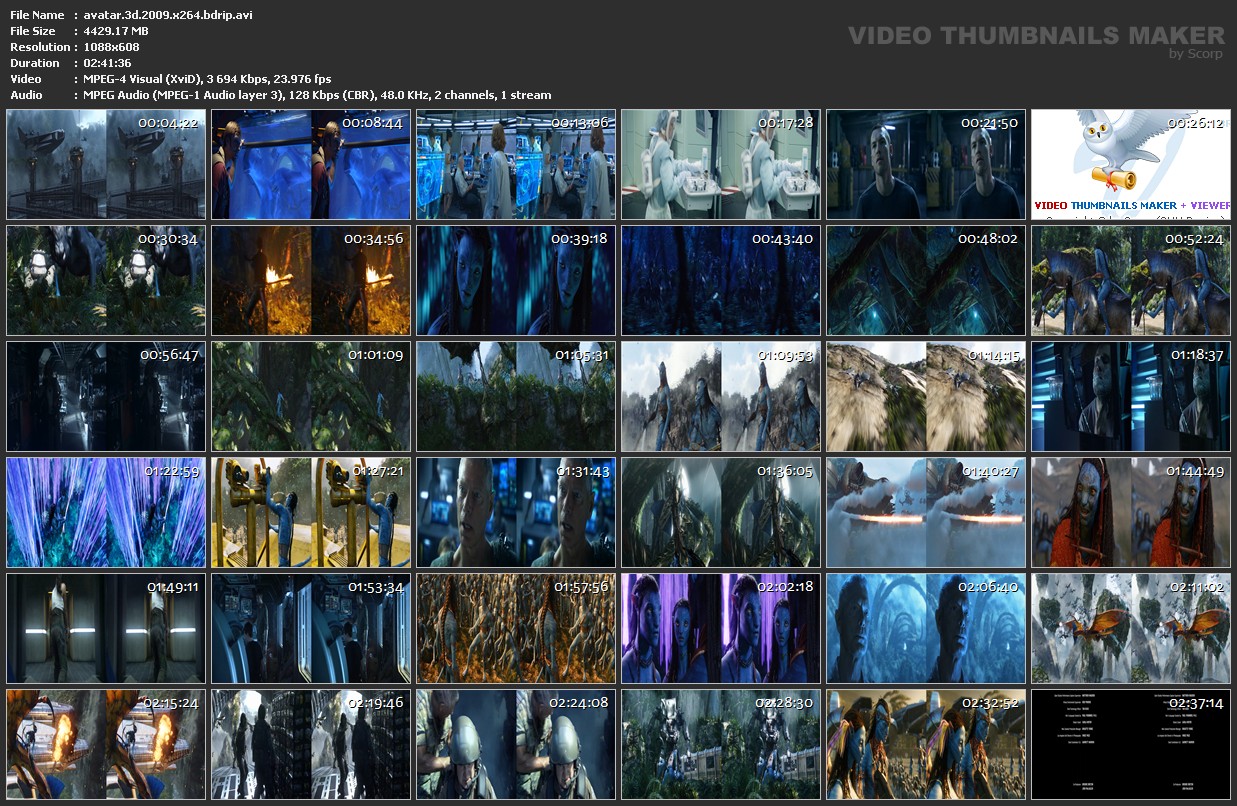The height and width of the screenshot is (806, 1237).
Task: Click the 00:39:18 frame thumbnail
Action: coord(516,280)
